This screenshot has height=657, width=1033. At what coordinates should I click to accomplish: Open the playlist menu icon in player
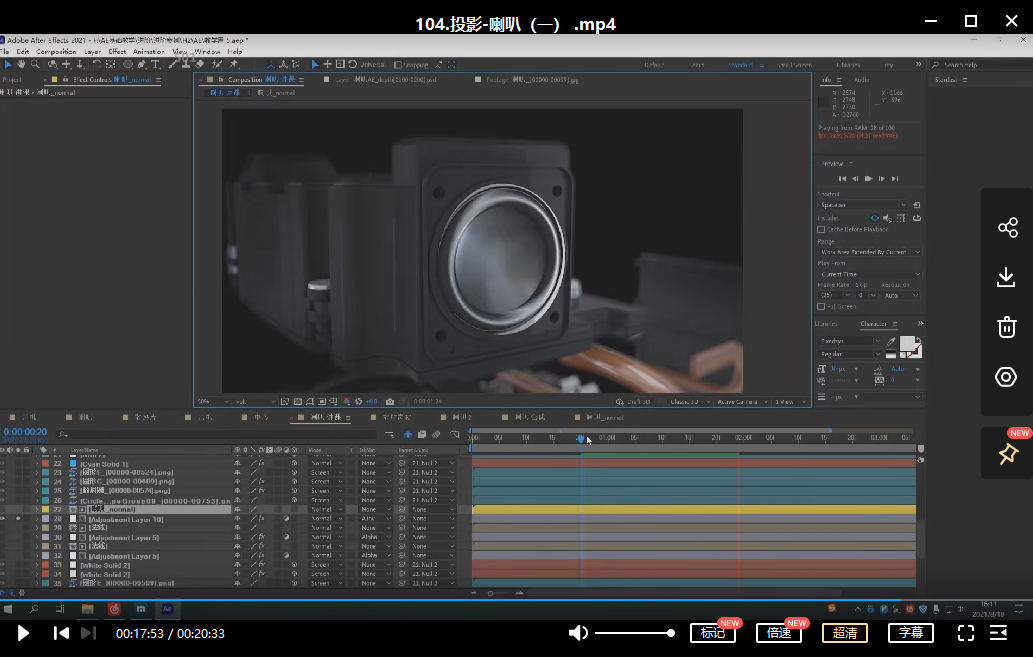coord(998,633)
